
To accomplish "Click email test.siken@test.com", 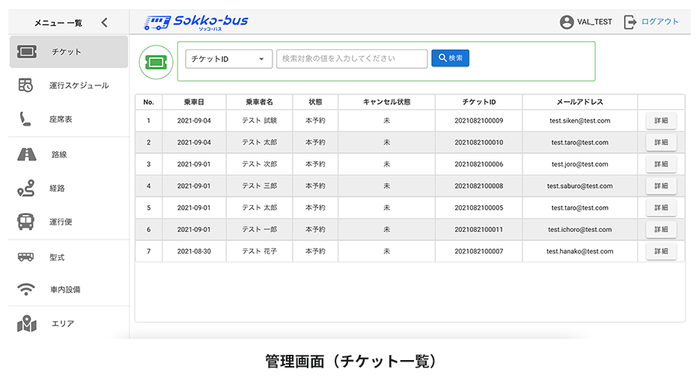I will pos(580,120).
